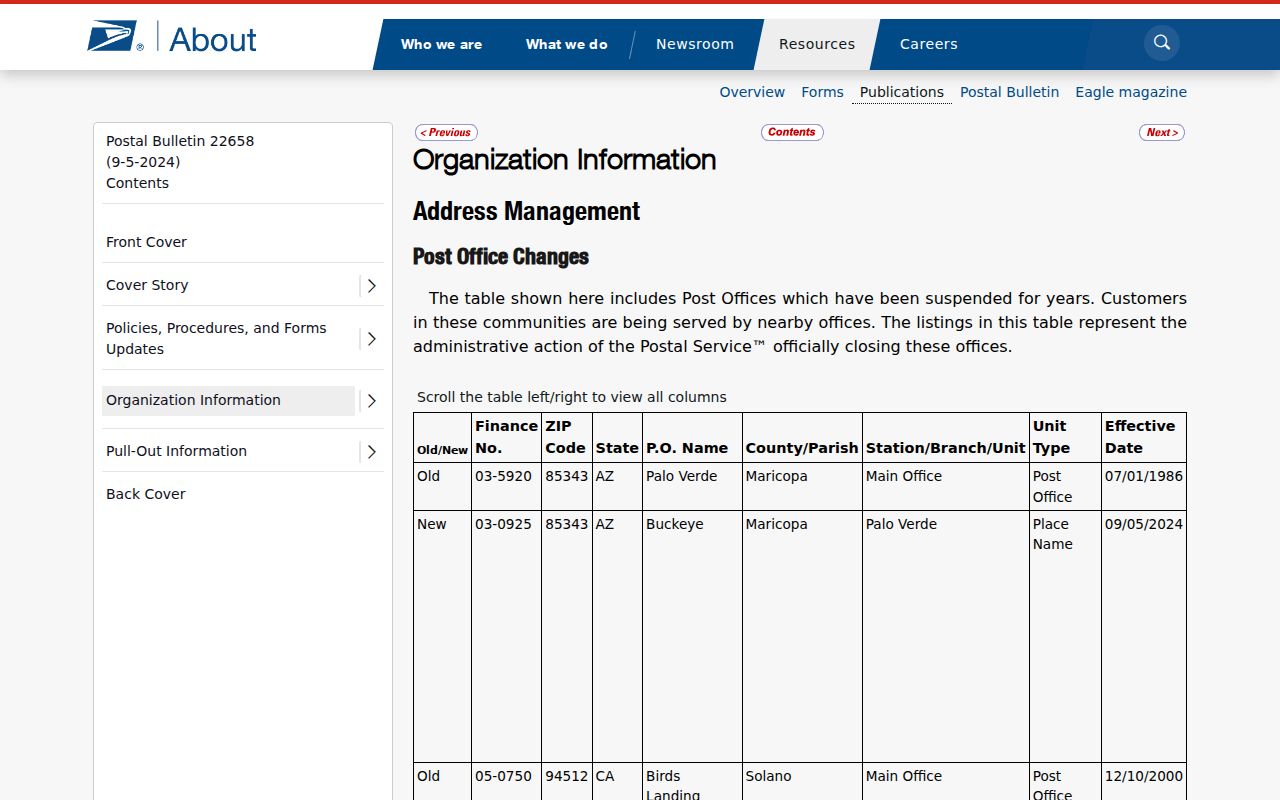Viewport: 1280px width, 800px height.
Task: Open the What we do menu
Action: (566, 44)
